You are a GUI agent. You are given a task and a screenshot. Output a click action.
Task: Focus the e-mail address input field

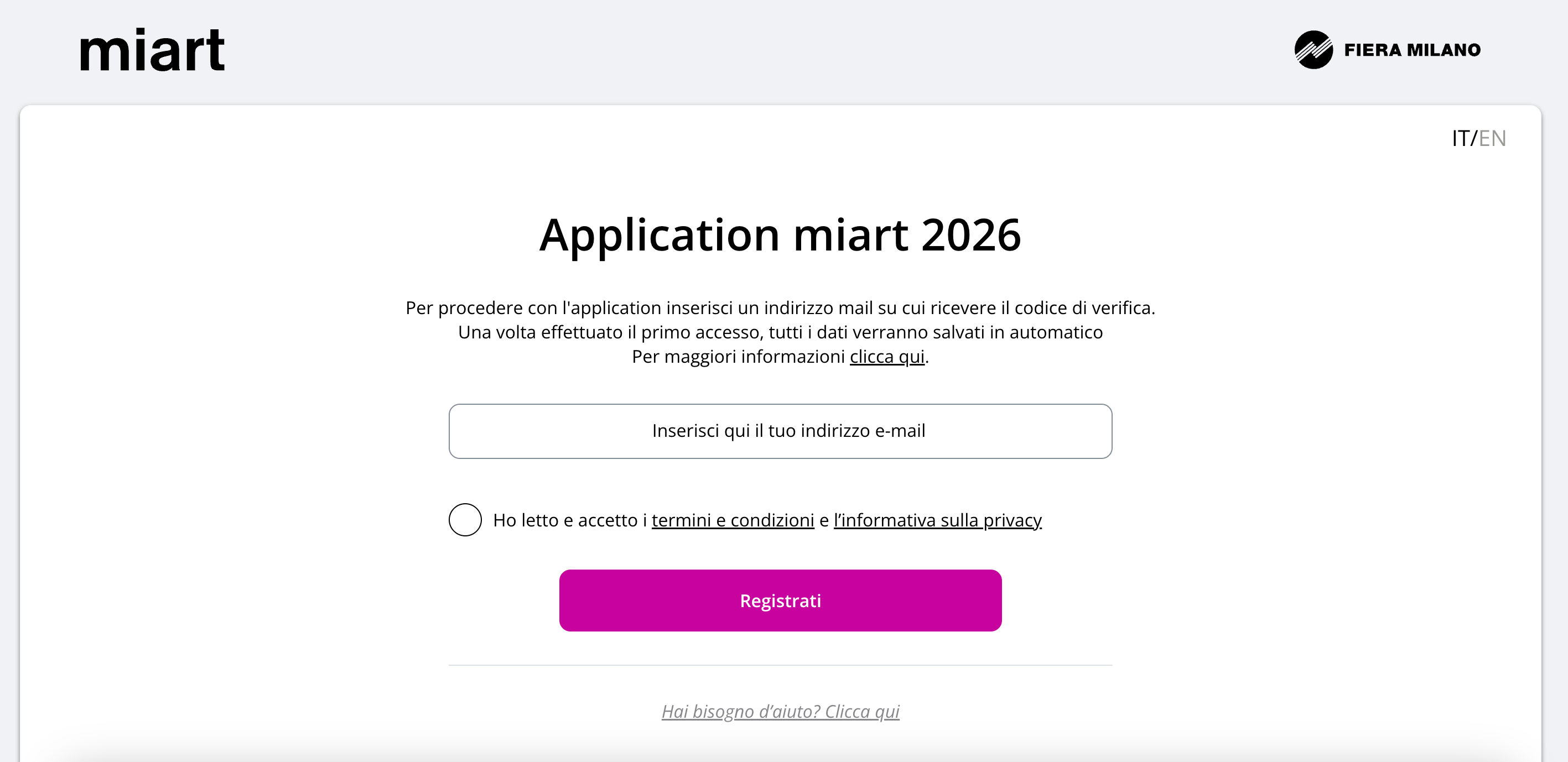pyautogui.click(x=780, y=431)
